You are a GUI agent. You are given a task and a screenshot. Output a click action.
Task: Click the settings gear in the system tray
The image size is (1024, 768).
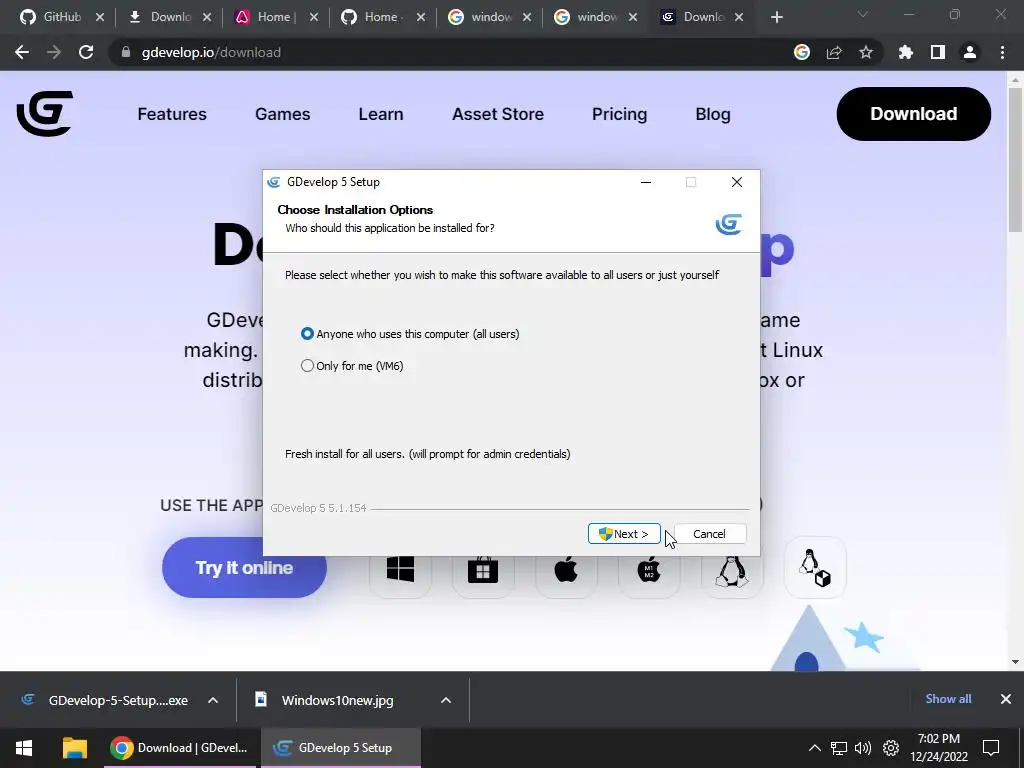coord(891,748)
